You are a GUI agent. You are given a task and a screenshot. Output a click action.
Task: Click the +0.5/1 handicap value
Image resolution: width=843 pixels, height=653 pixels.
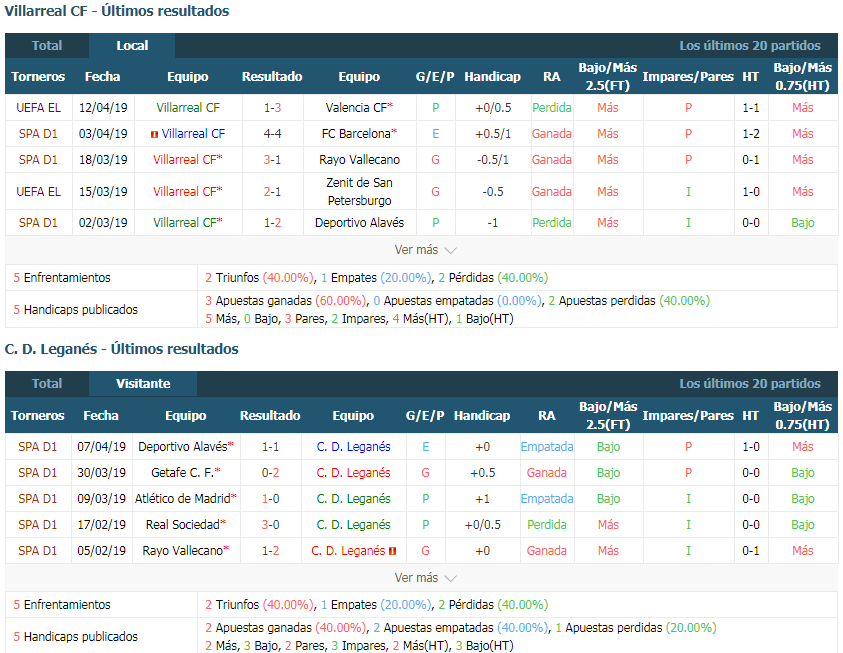492,133
